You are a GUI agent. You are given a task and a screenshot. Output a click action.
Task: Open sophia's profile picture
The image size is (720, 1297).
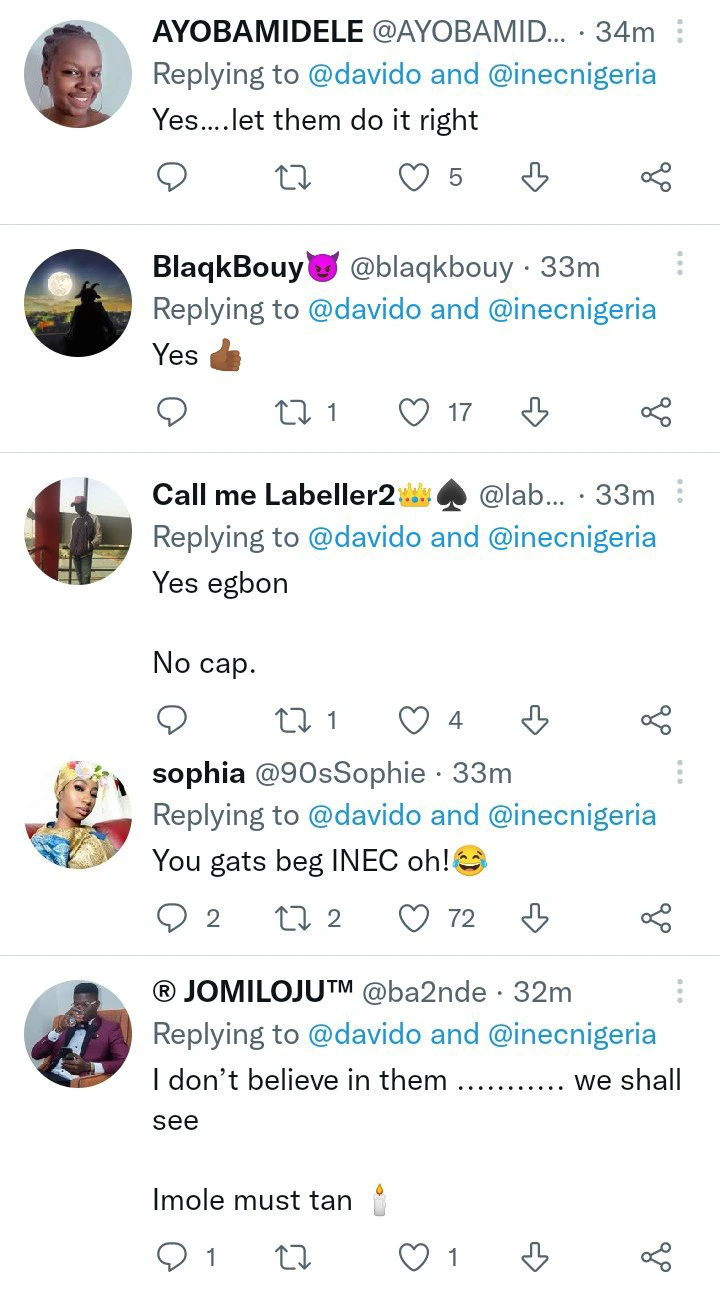[78, 814]
